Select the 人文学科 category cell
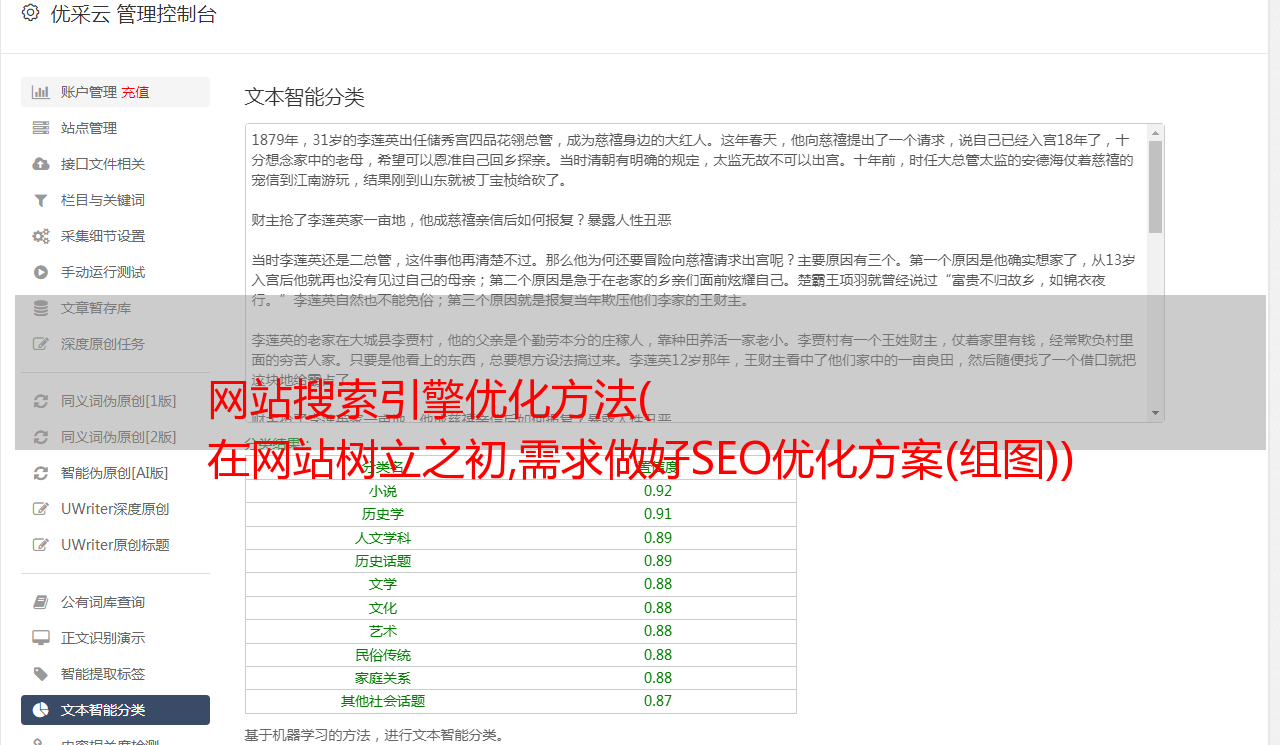This screenshot has height=745, width=1280. [x=383, y=538]
